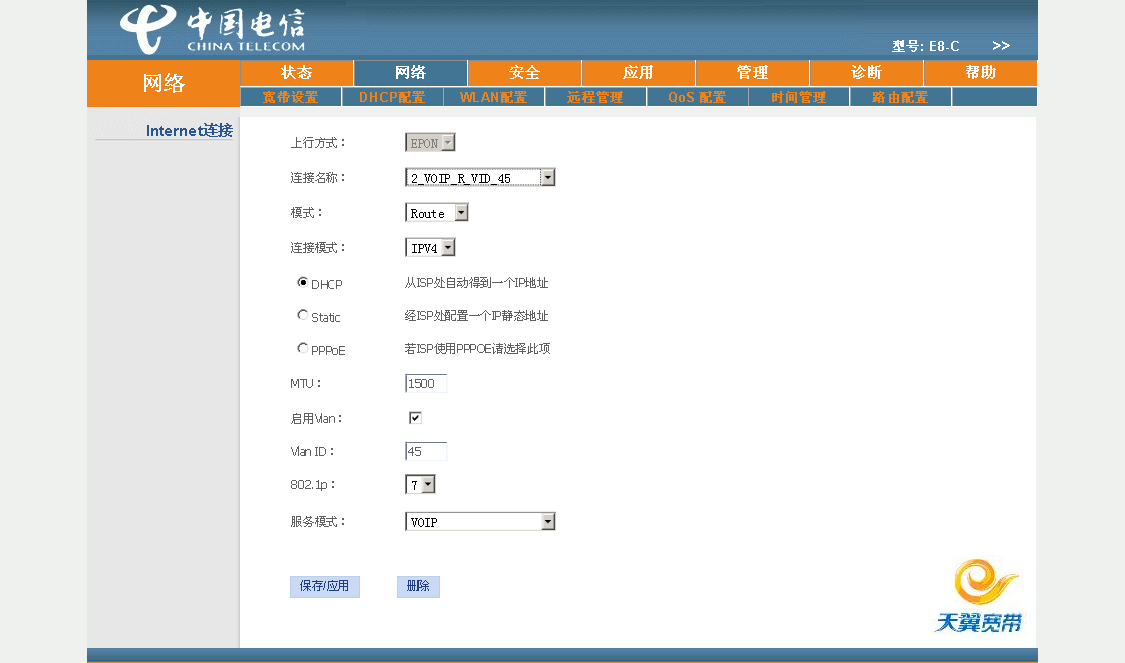
Task: Click the >> arrows next to the E8-C model
Action: (1001, 46)
